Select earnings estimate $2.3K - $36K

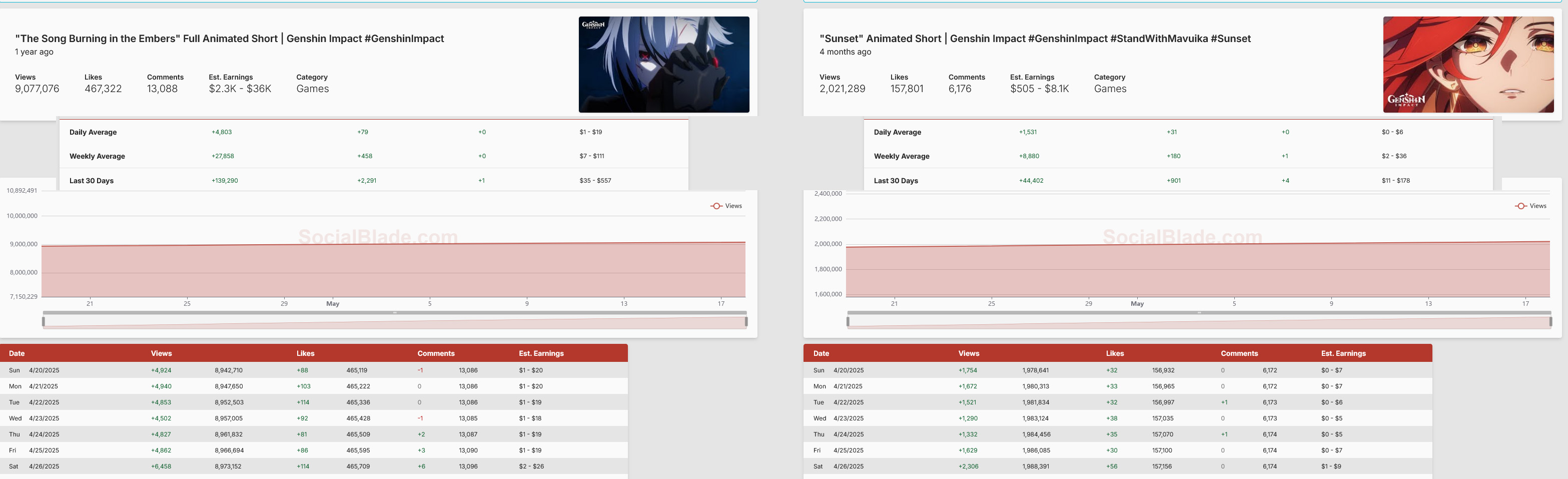[240, 89]
